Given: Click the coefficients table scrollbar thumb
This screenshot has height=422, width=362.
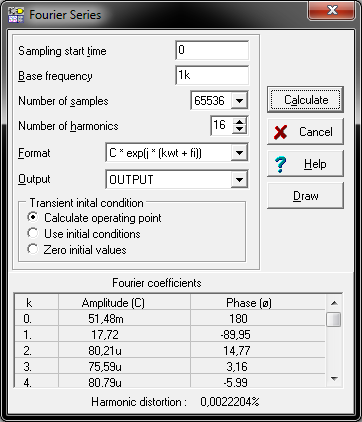Looking at the screenshot, I should click(334, 319).
